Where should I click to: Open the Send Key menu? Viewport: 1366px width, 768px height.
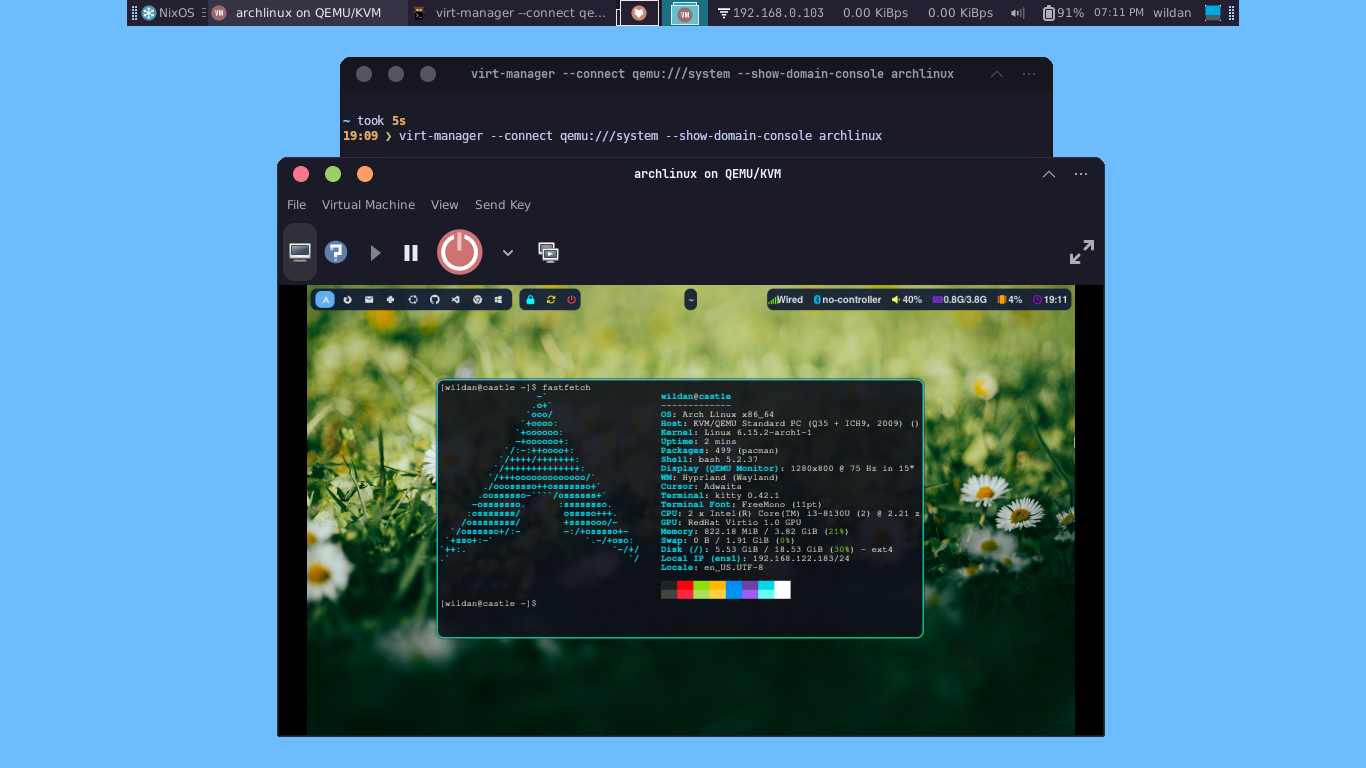coord(503,205)
